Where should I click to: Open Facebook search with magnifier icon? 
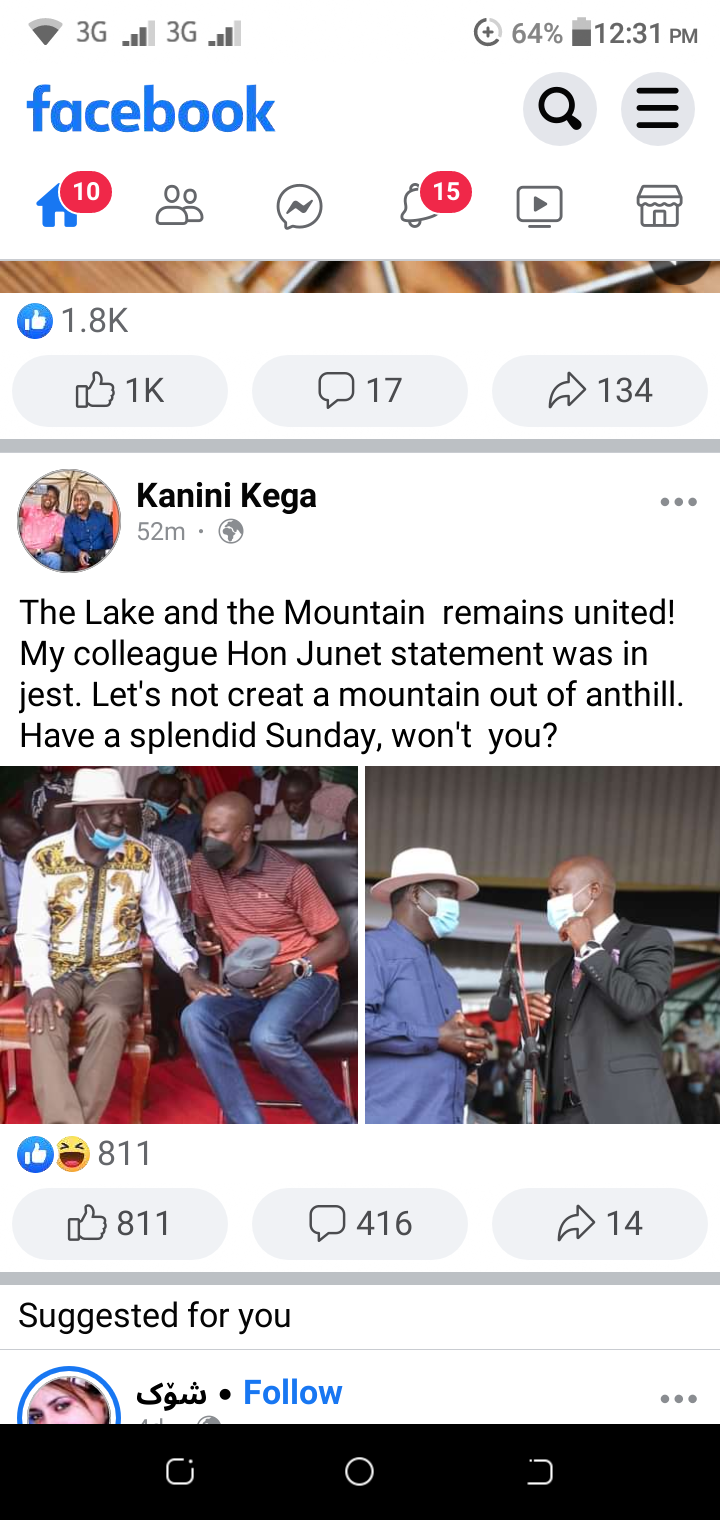(x=560, y=109)
